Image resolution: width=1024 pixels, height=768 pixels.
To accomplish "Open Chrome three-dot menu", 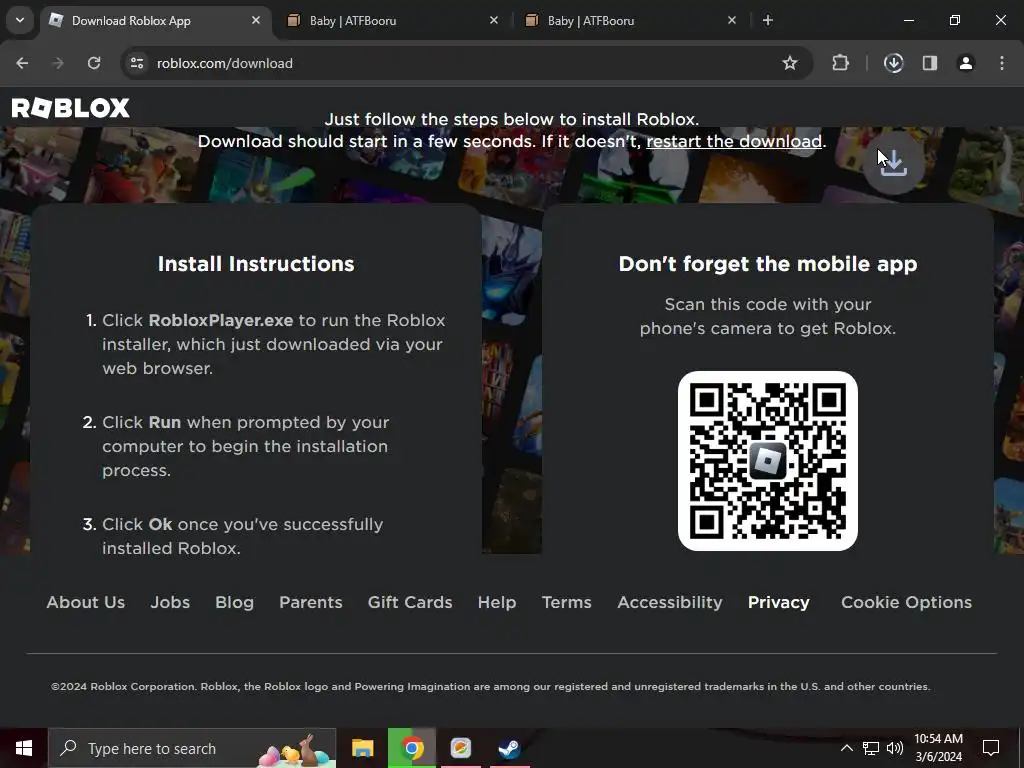I will coord(1002,63).
